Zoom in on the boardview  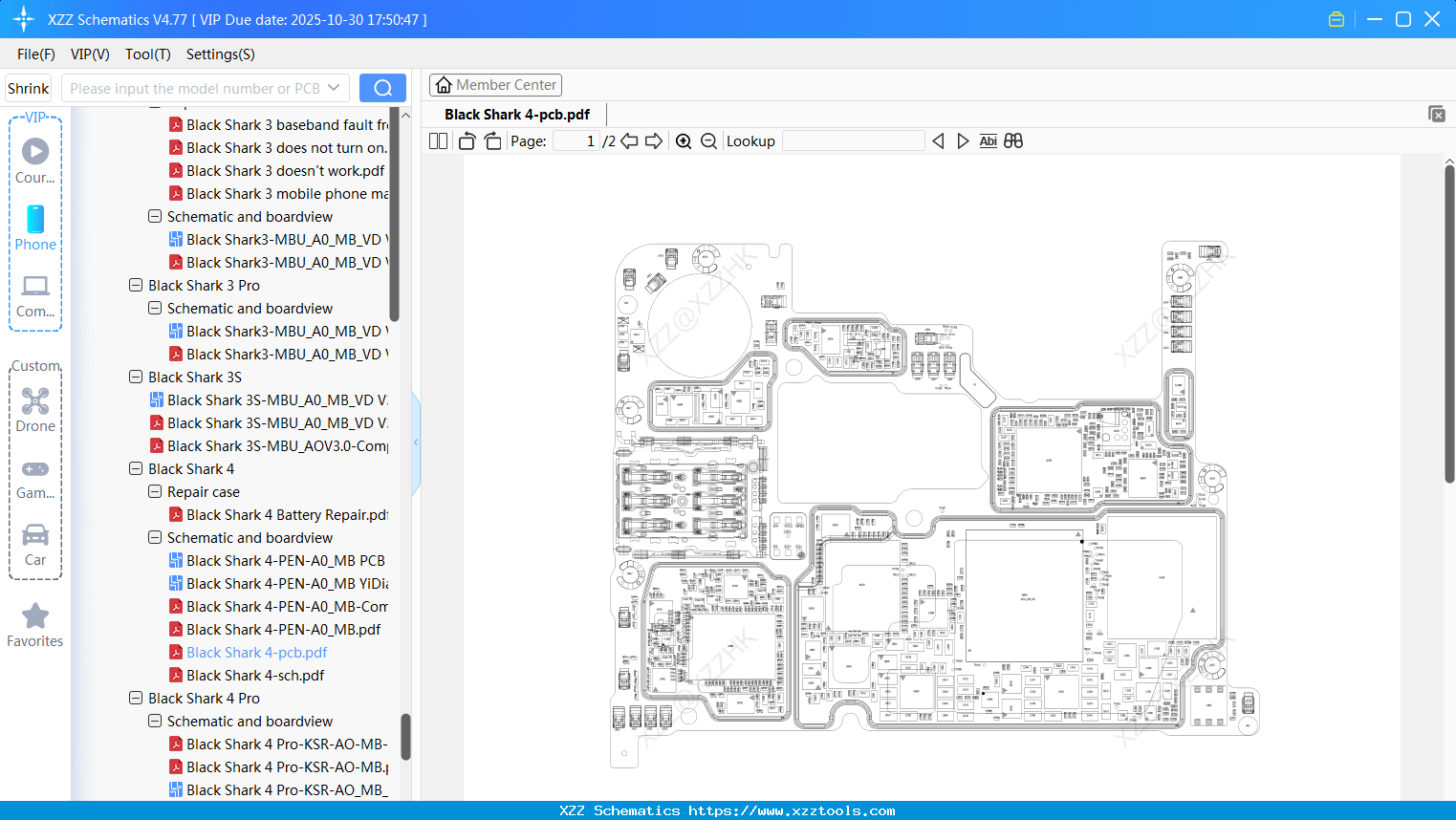click(684, 140)
